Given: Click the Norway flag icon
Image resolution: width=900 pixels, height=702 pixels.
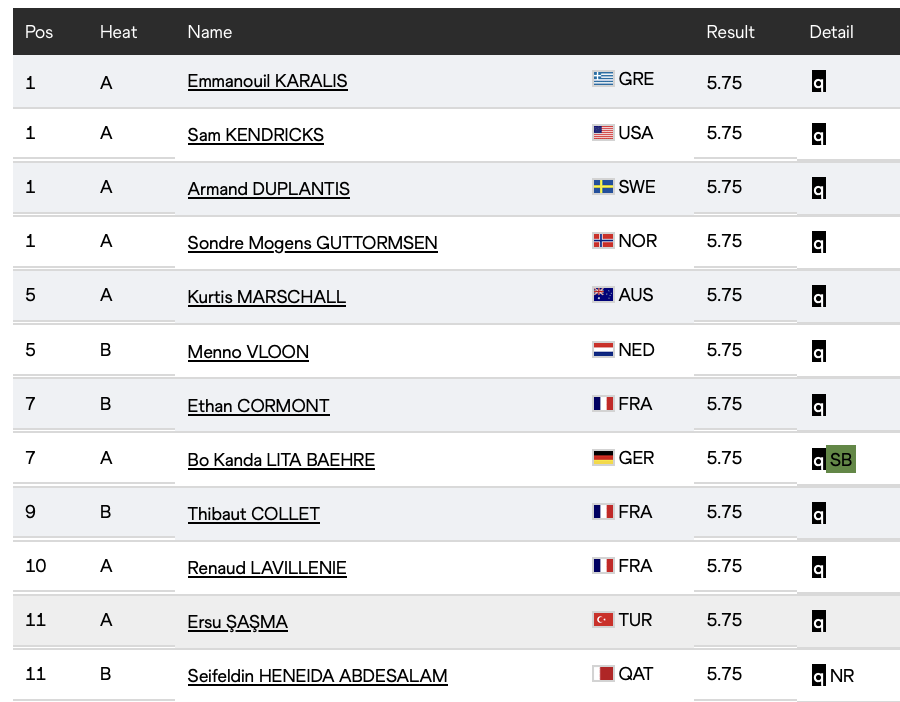Looking at the screenshot, I should point(603,241).
